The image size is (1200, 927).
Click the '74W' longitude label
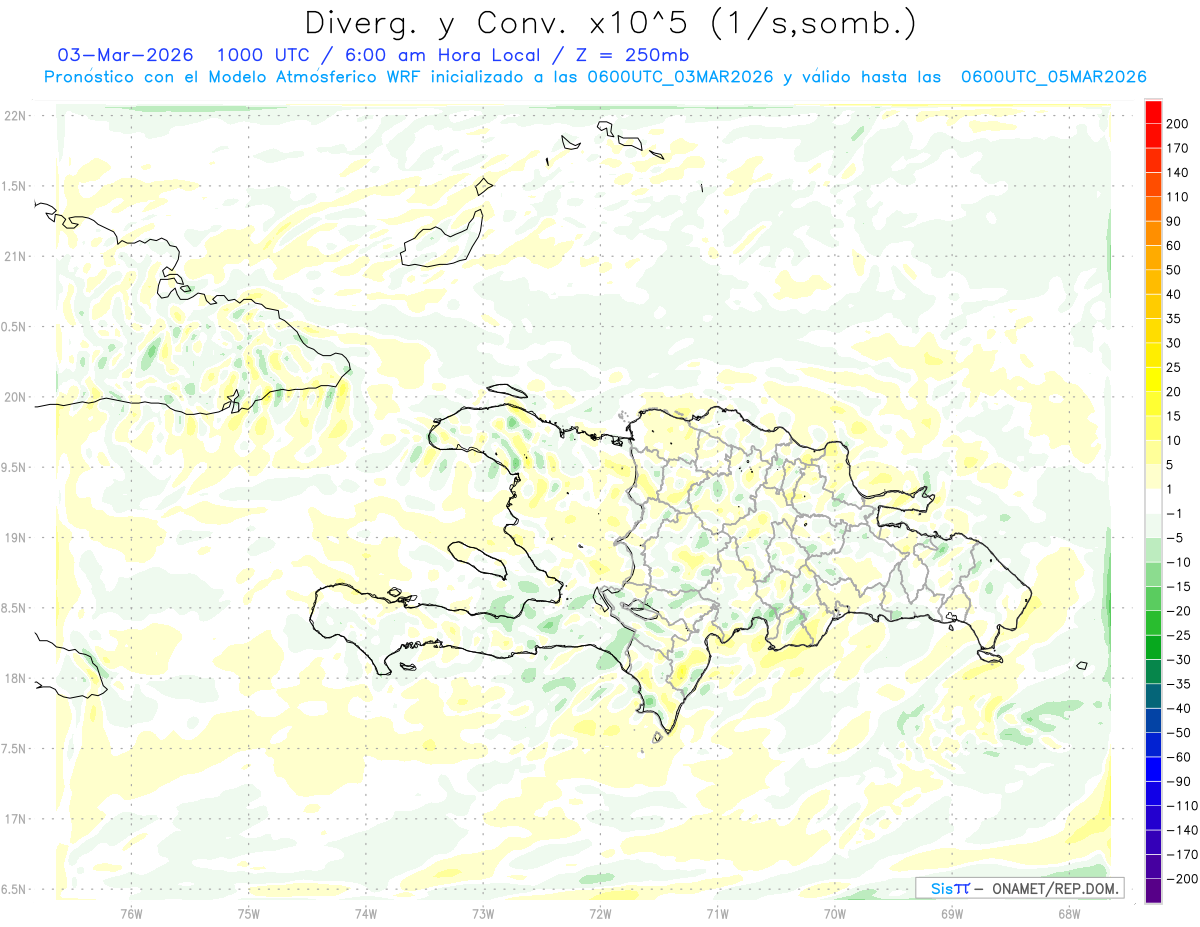click(x=366, y=913)
